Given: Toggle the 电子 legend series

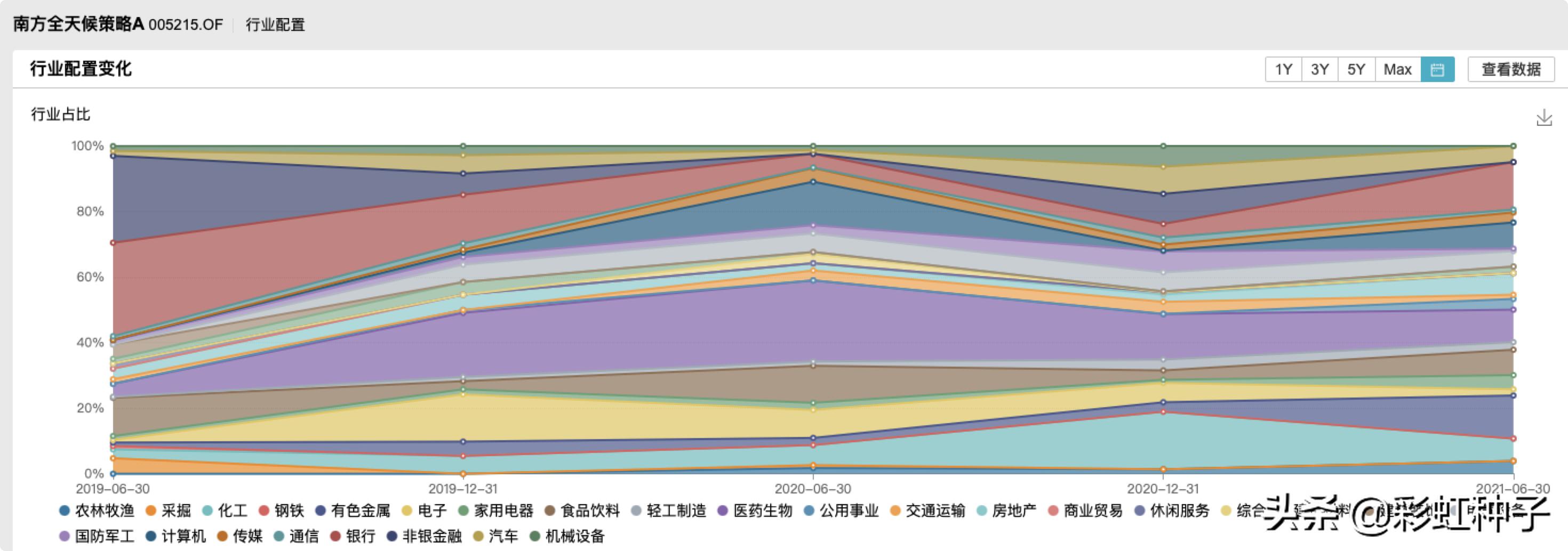Looking at the screenshot, I should point(424,511).
